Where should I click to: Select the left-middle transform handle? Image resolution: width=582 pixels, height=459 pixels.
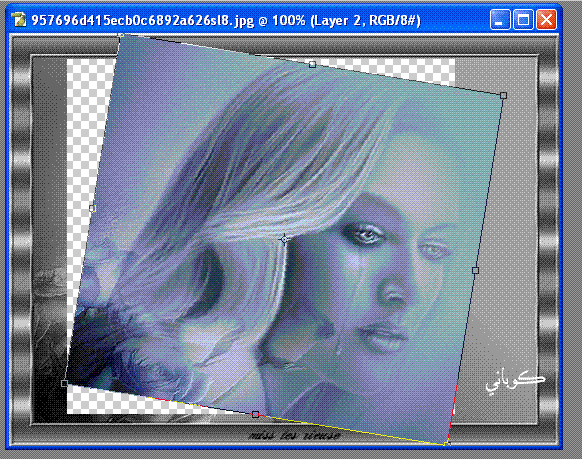92,209
